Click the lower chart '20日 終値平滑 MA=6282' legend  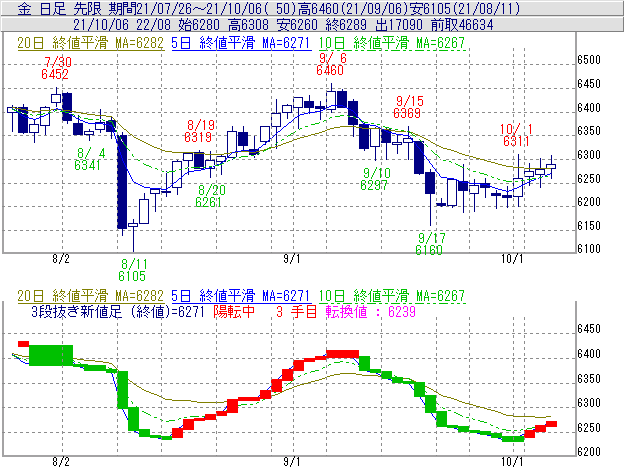pos(90,296)
